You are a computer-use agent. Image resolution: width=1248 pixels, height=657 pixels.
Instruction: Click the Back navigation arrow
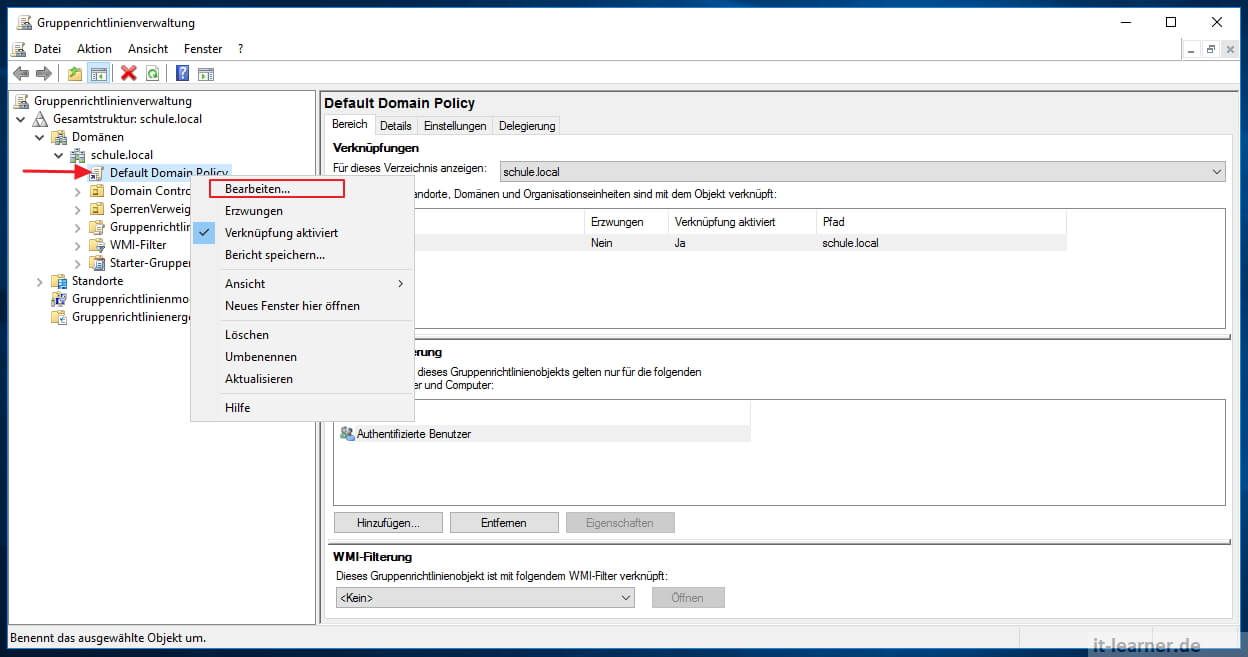pos(20,72)
